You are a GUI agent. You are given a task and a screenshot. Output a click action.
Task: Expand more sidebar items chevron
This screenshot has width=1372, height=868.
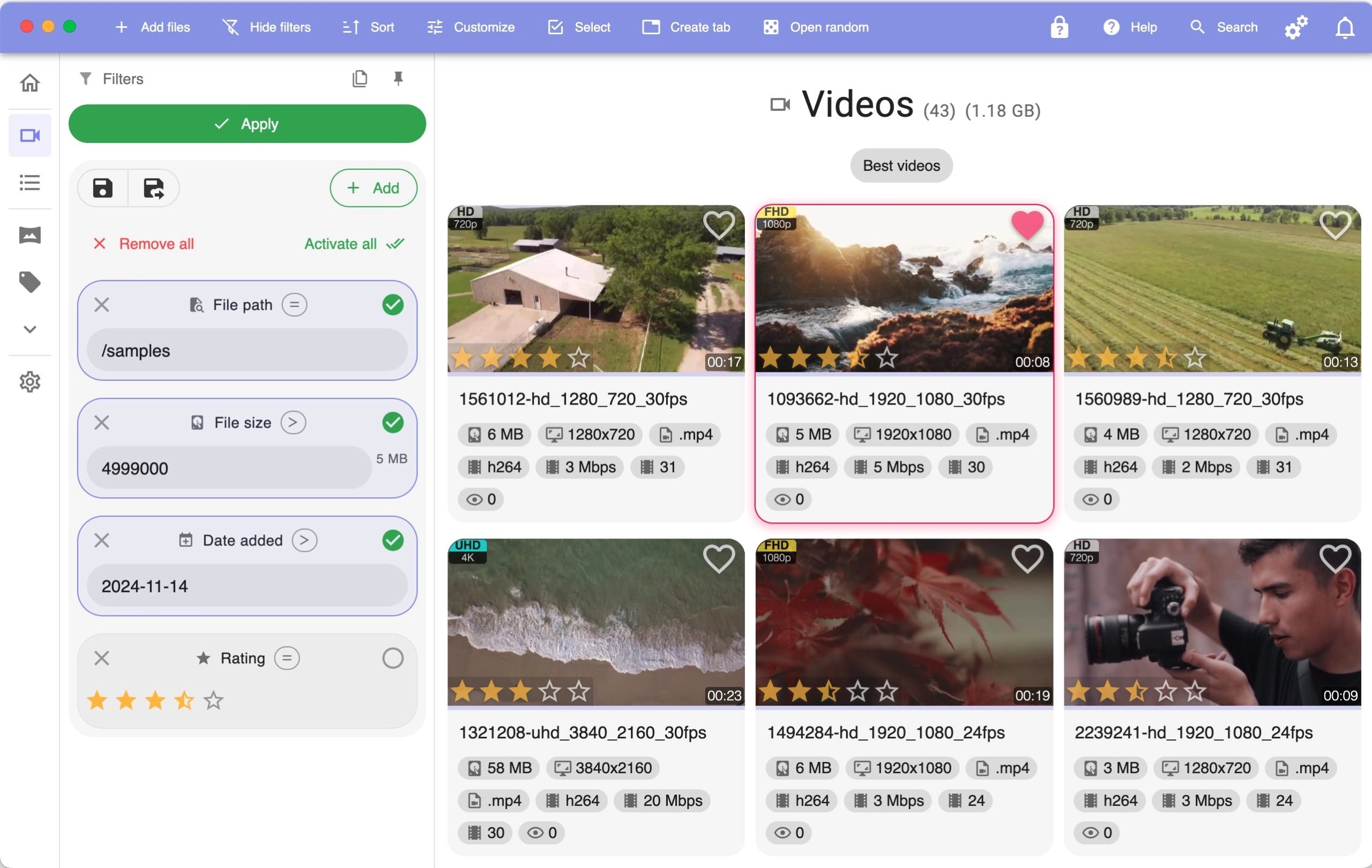(29, 329)
